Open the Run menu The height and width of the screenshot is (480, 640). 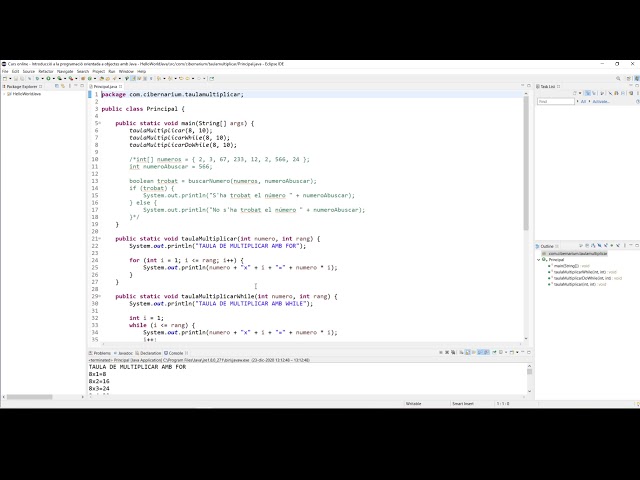pos(111,71)
